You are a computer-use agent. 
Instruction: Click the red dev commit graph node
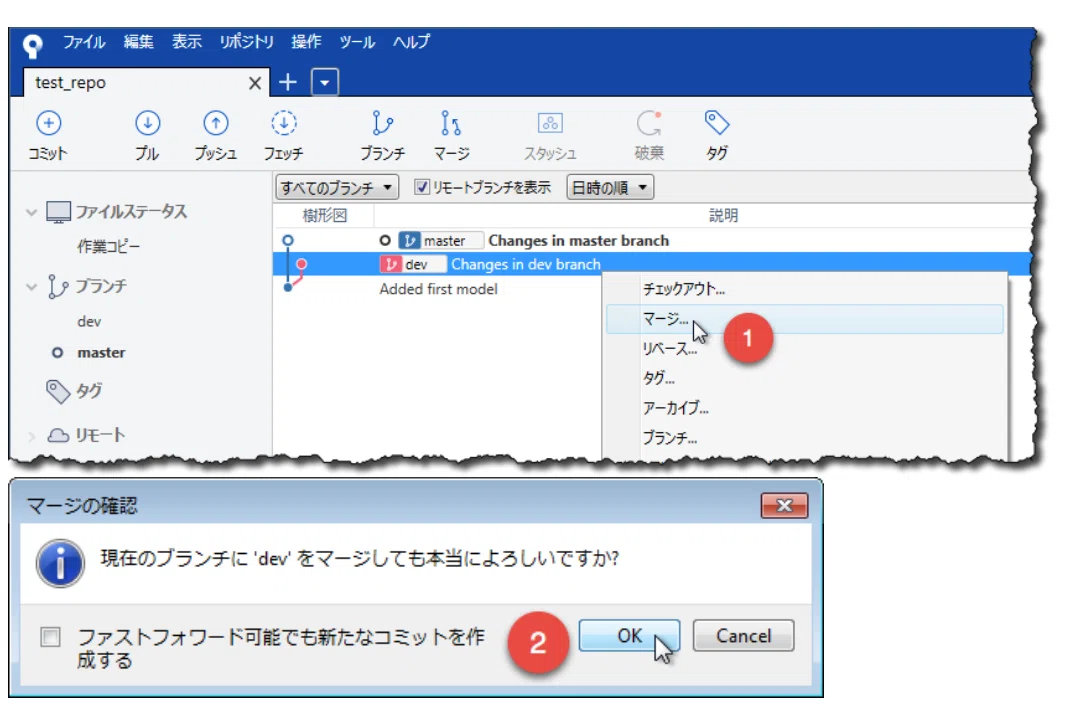[x=301, y=264]
